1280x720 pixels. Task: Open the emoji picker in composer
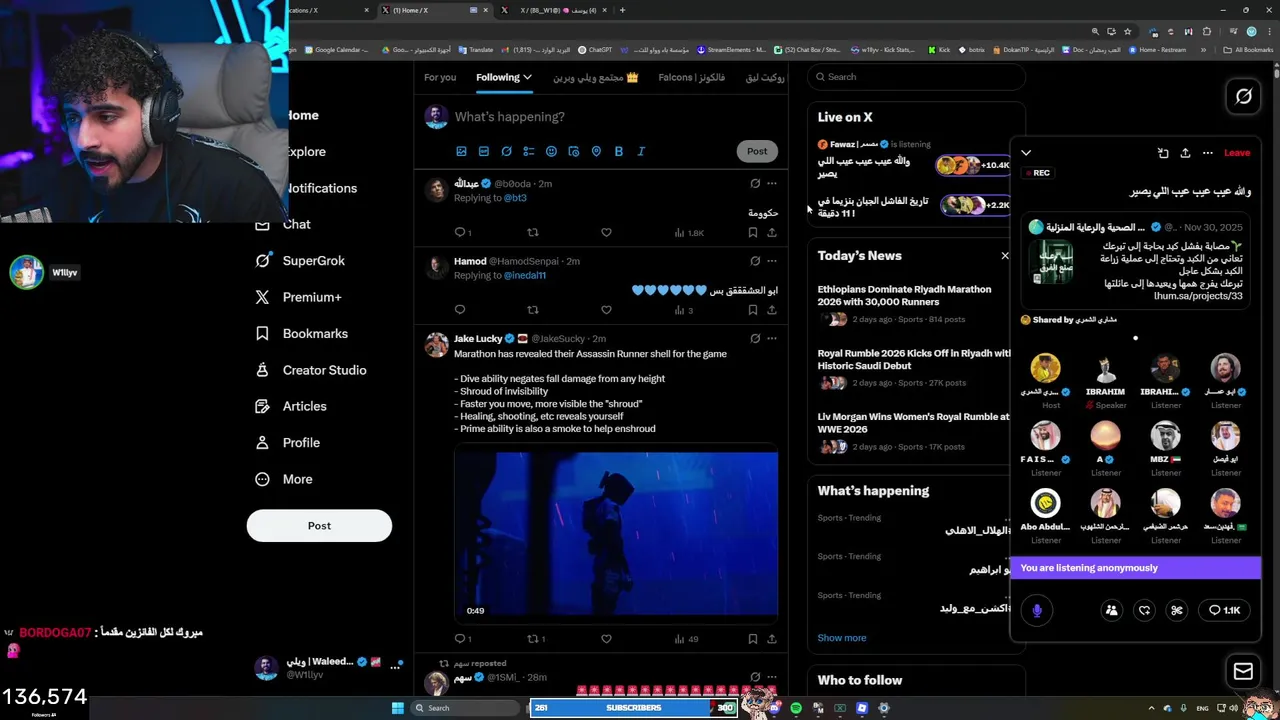(x=551, y=151)
